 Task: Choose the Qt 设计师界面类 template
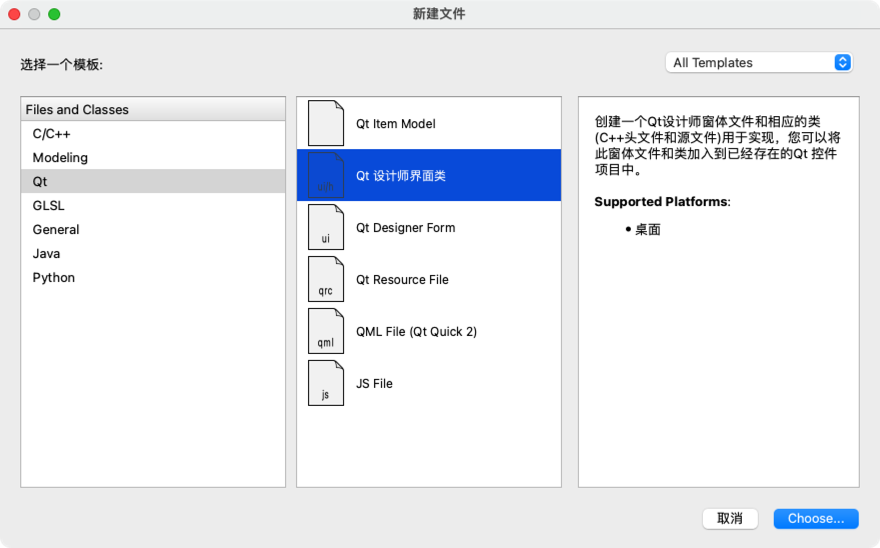[429, 175]
